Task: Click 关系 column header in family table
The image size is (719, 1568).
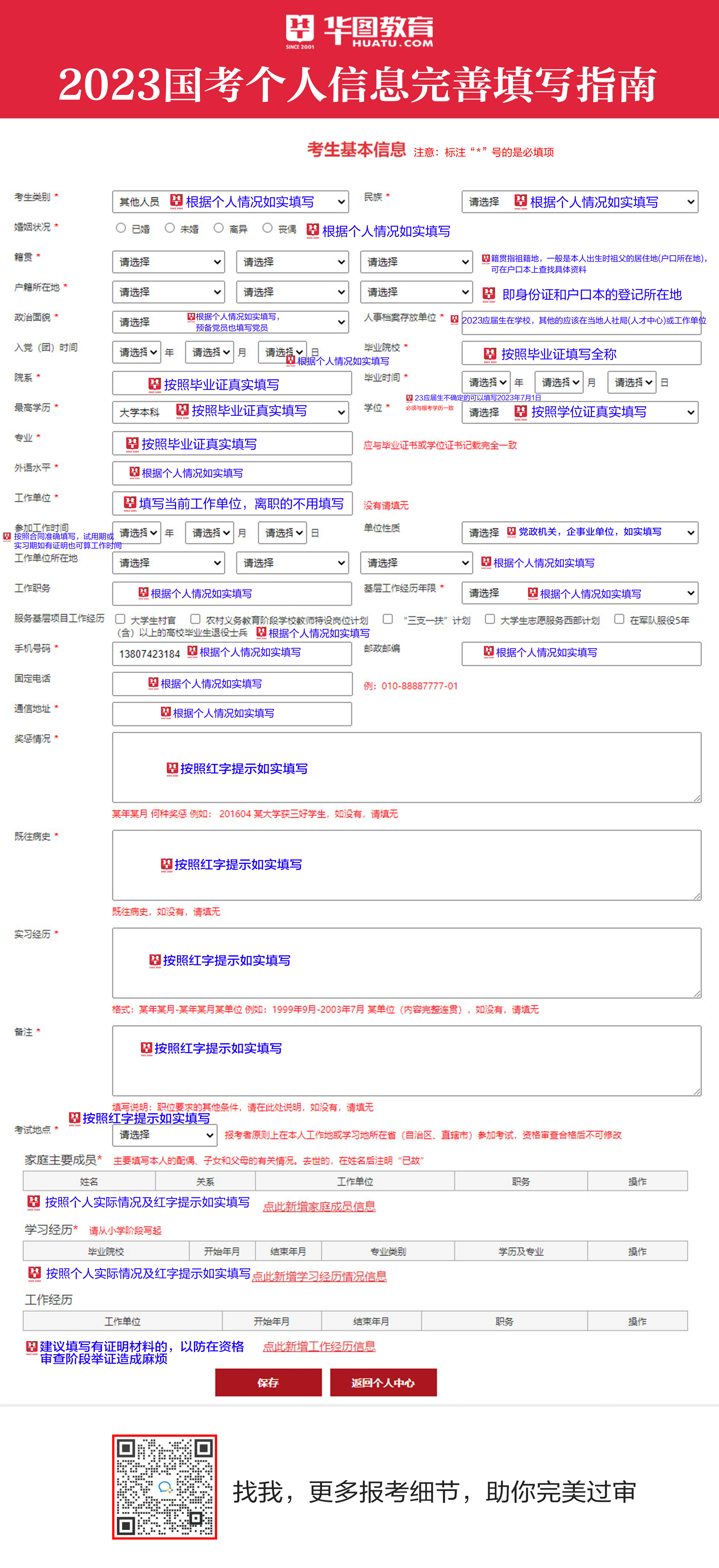Action: click(x=206, y=1182)
